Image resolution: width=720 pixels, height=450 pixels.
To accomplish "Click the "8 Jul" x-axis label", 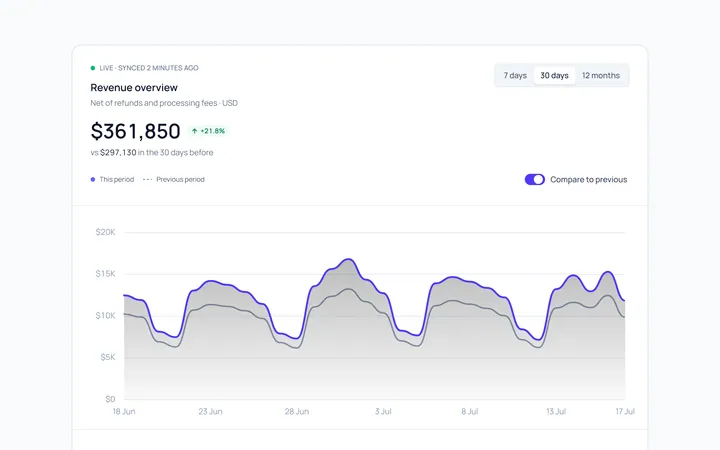I will pyautogui.click(x=470, y=412).
